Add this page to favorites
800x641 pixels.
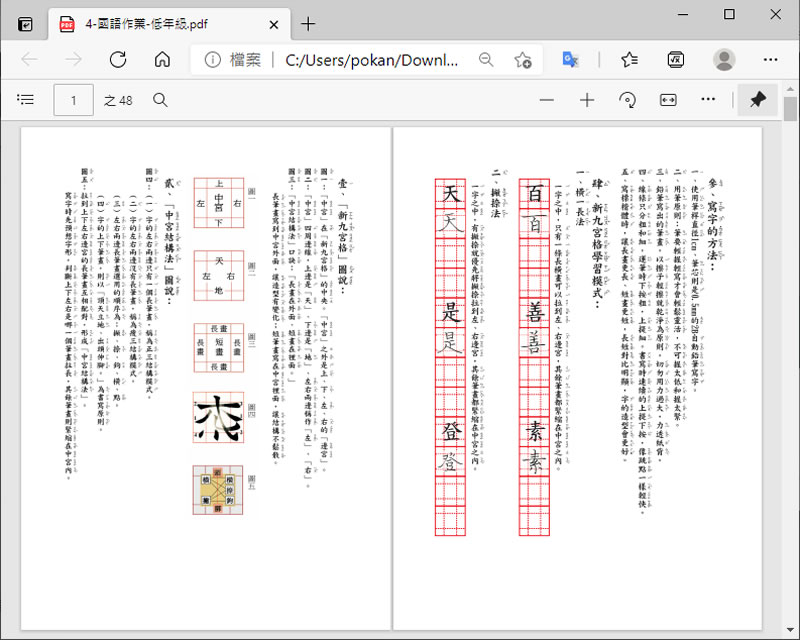[524, 60]
